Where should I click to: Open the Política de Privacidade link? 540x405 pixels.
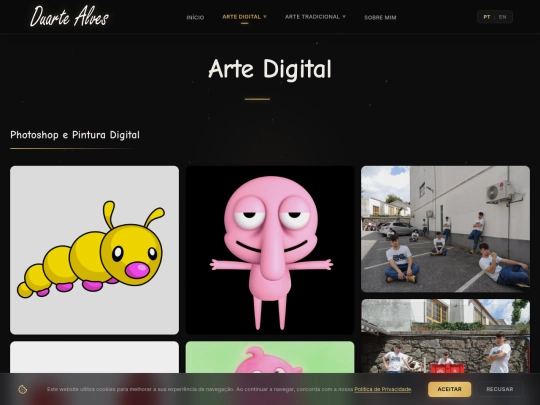pyautogui.click(x=383, y=389)
